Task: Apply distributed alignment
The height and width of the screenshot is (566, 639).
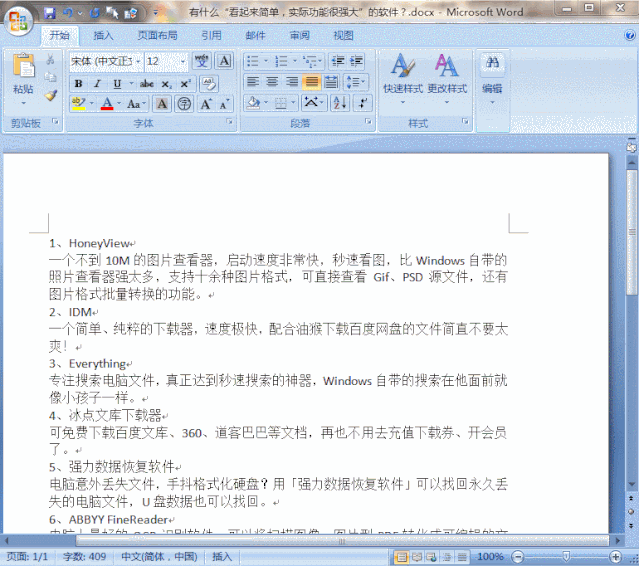Action: click(x=331, y=82)
